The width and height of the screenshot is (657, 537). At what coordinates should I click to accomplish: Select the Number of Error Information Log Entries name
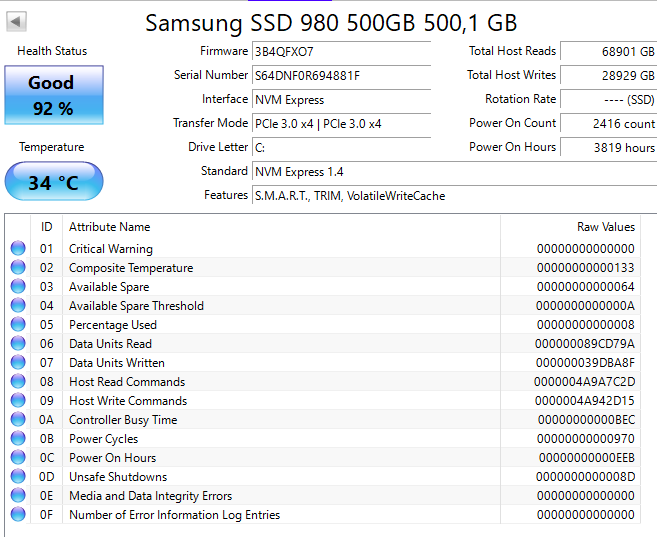pyautogui.click(x=174, y=515)
